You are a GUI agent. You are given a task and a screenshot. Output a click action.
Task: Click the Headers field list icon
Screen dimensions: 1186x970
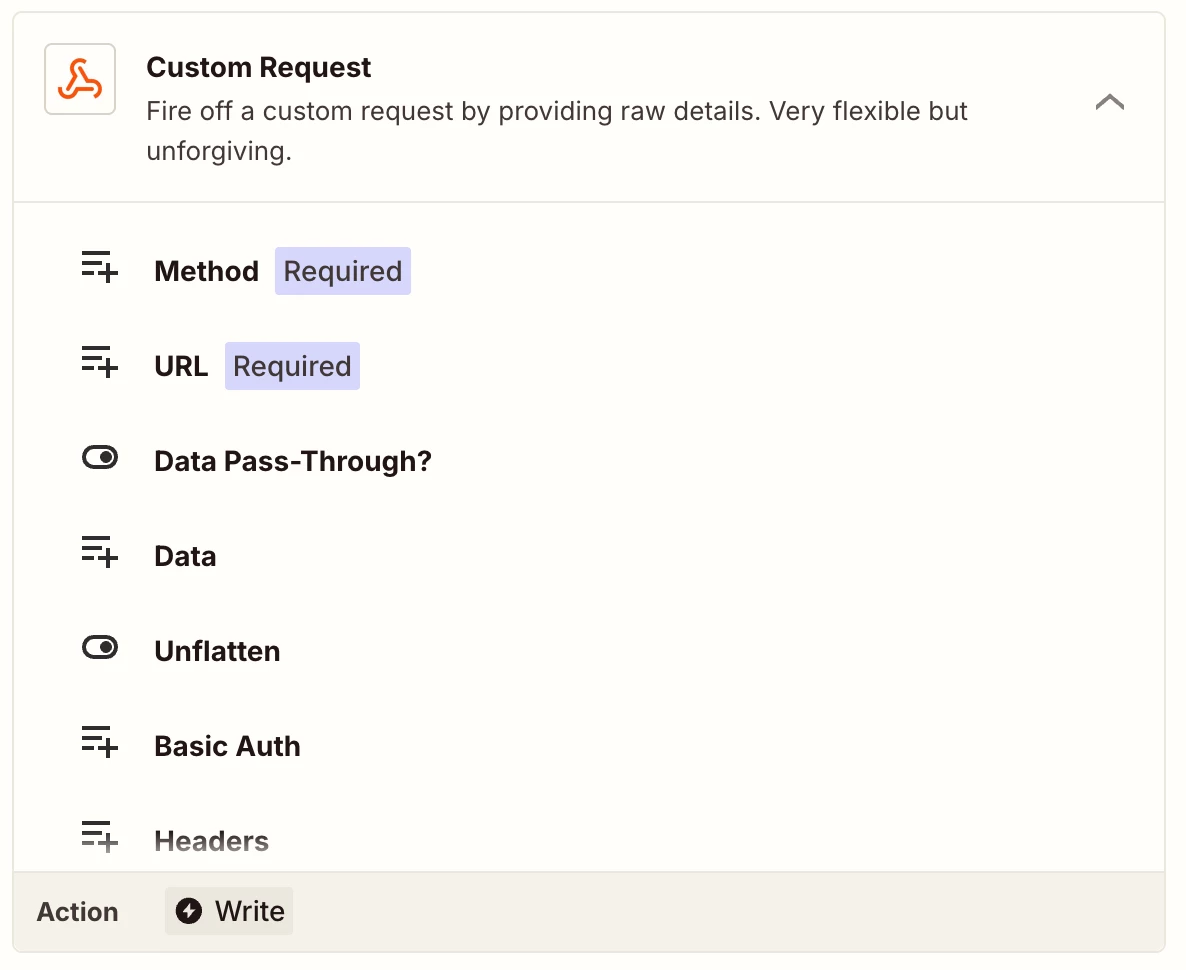(x=99, y=838)
